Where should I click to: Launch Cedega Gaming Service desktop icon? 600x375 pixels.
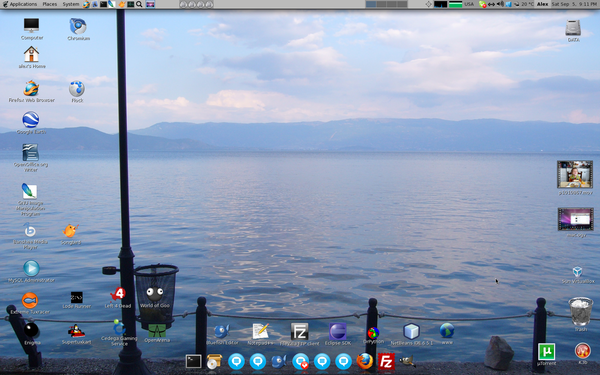pos(119,328)
